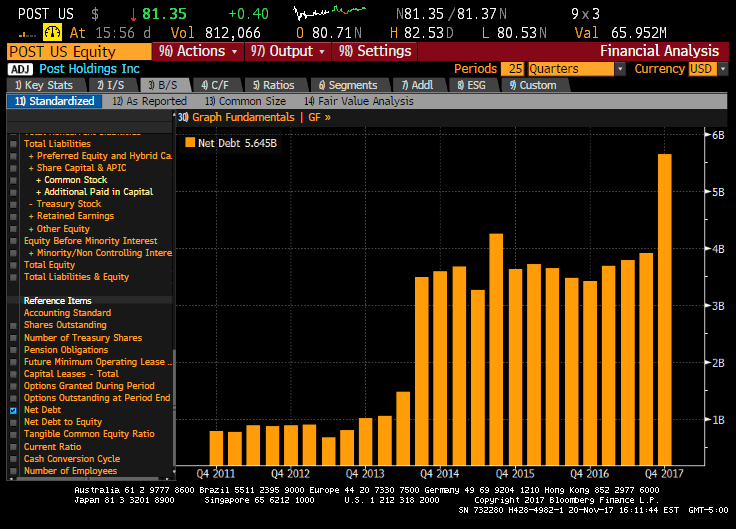This screenshot has height=529, width=736.
Task: Open the Quarters period type dropdown arrow
Action: 620,69
